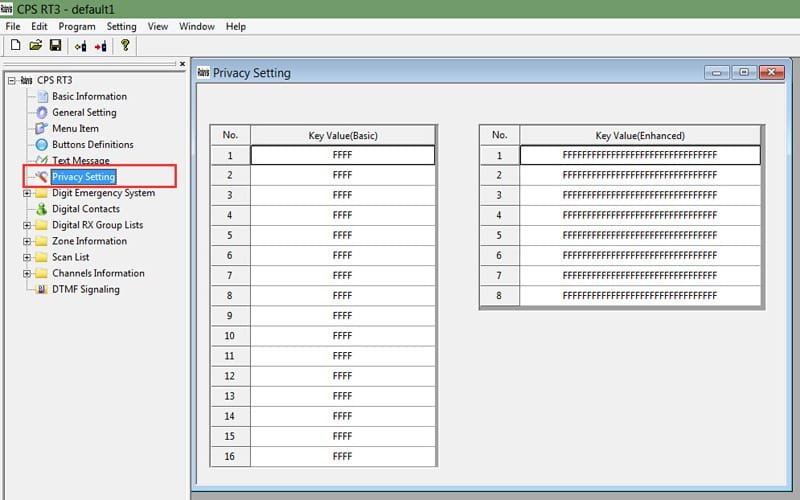Click the Scan List folder icon
Screen dimensions: 800x500
42,257
